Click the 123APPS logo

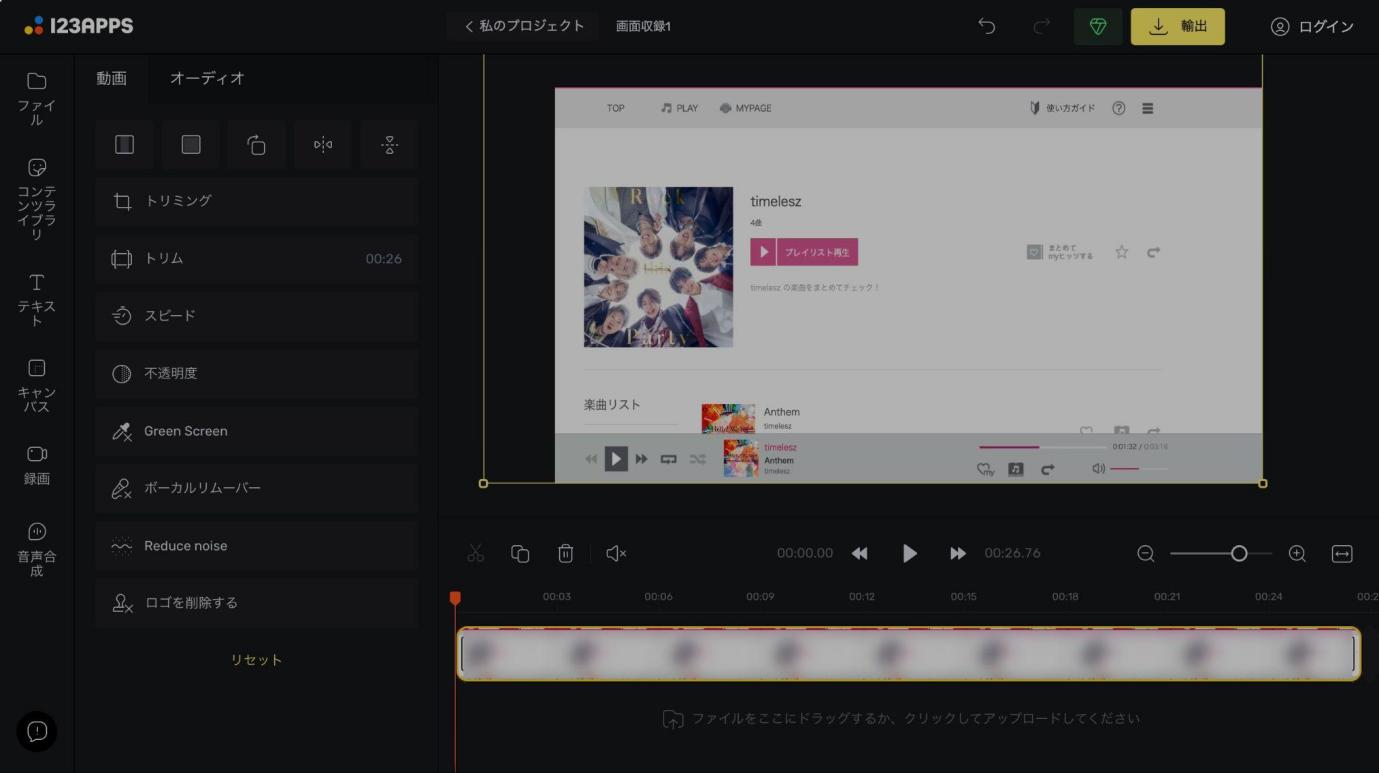(x=79, y=26)
